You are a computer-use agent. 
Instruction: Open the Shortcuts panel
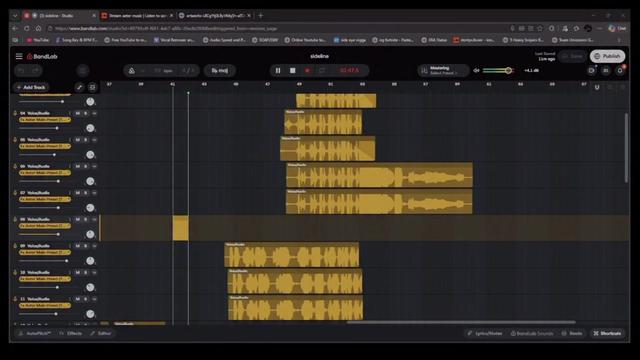(607, 333)
